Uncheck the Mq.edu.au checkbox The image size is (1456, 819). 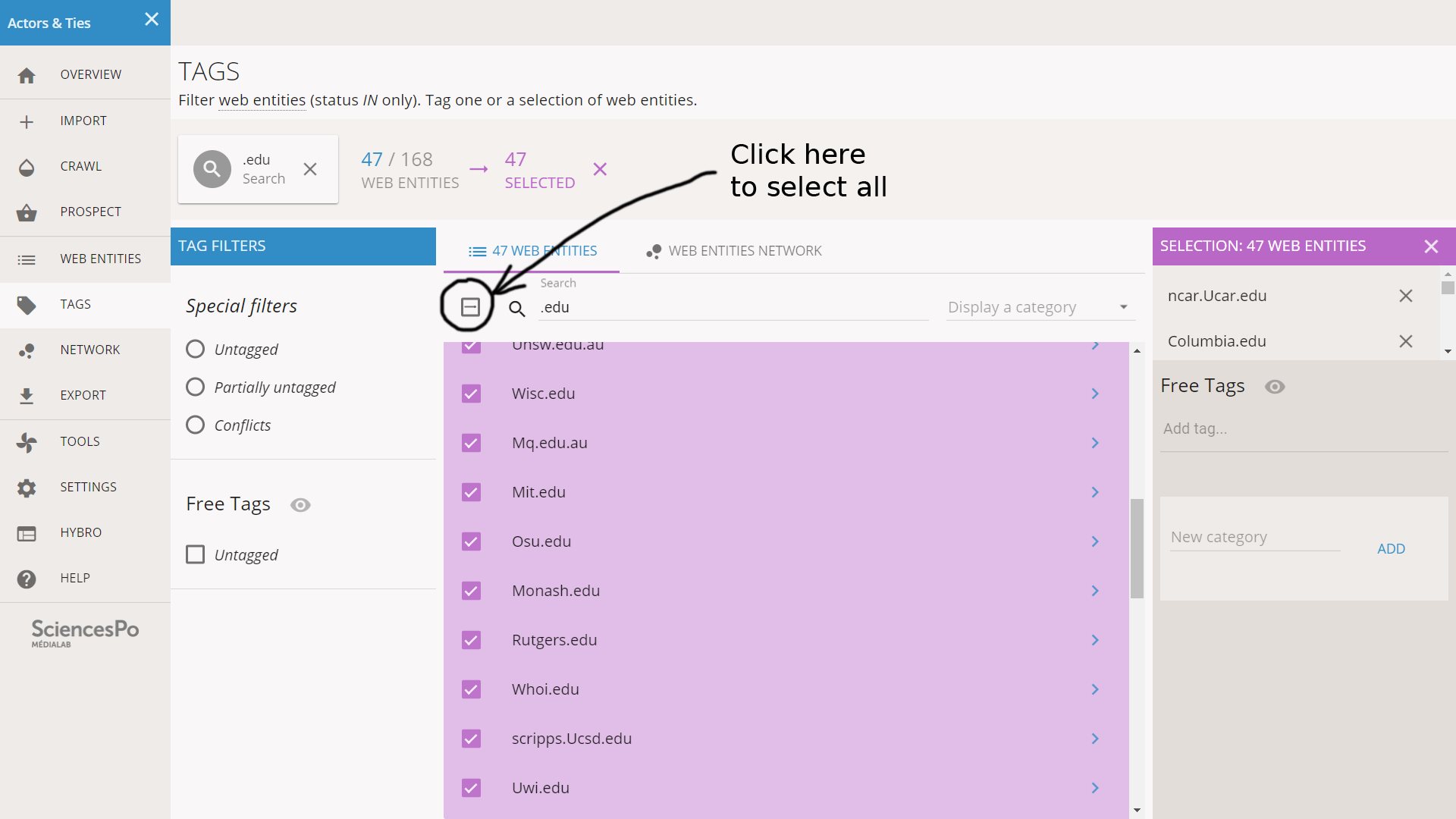(x=471, y=443)
